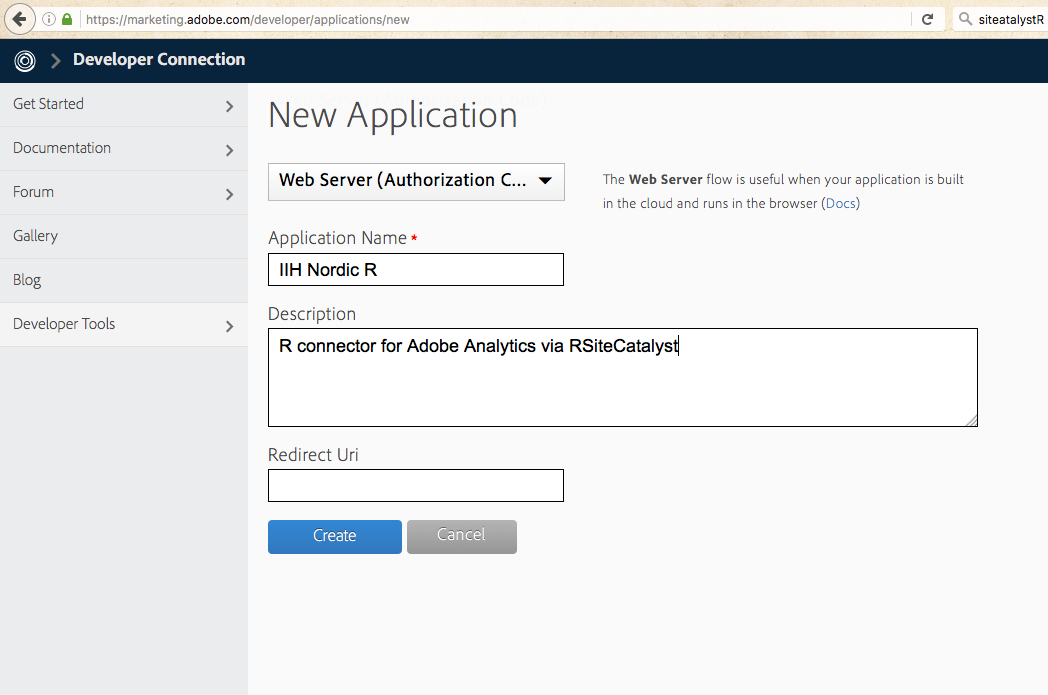This screenshot has height=695, width=1048.
Task: Click the blue Create button
Action: pyautogui.click(x=335, y=537)
